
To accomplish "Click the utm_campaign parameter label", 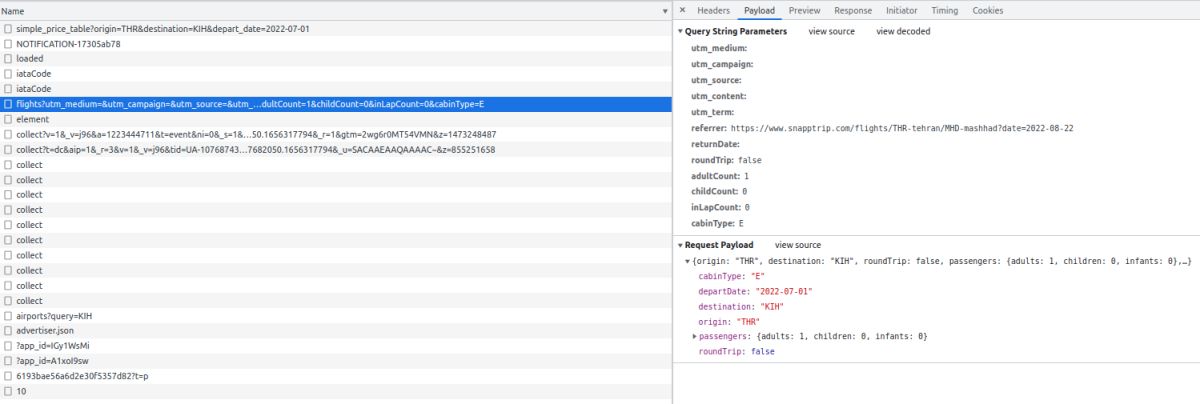I will click(x=722, y=64).
